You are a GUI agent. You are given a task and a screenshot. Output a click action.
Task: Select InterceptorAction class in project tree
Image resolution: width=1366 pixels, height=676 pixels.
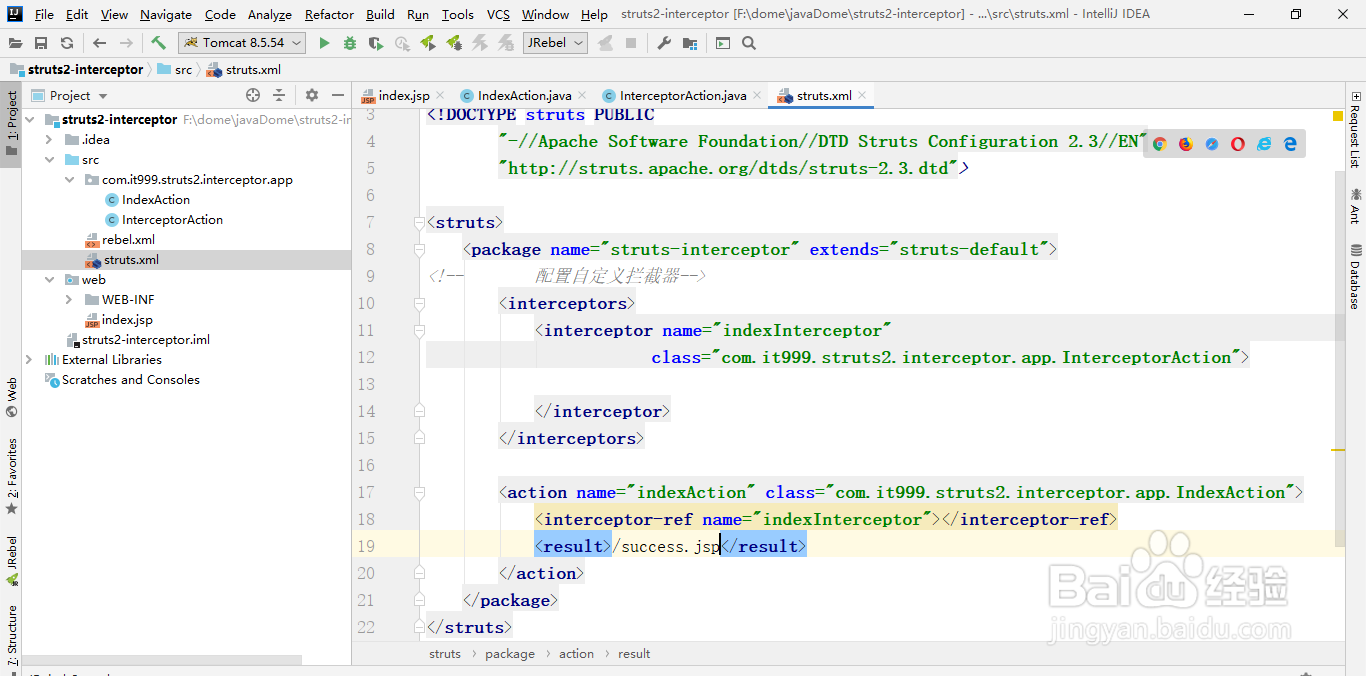(172, 220)
